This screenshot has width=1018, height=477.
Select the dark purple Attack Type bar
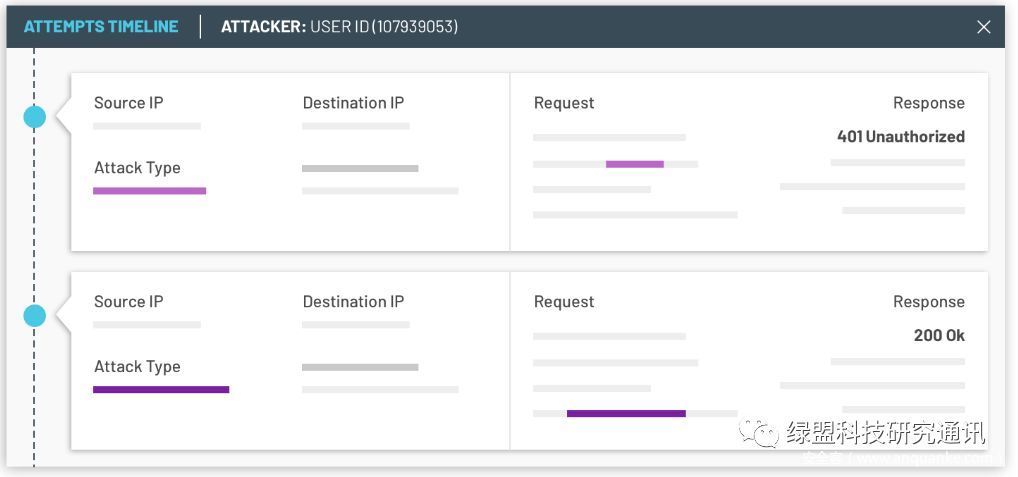tap(161, 390)
